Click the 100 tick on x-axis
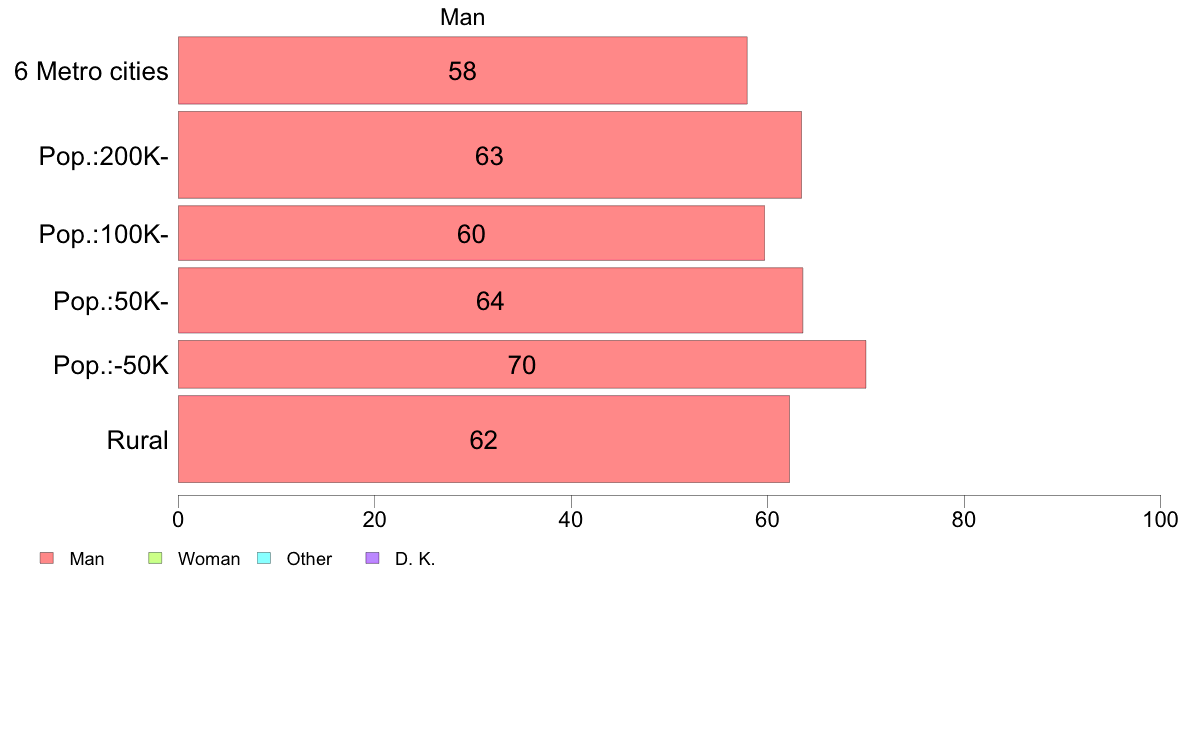1188x736 pixels. (1160, 519)
